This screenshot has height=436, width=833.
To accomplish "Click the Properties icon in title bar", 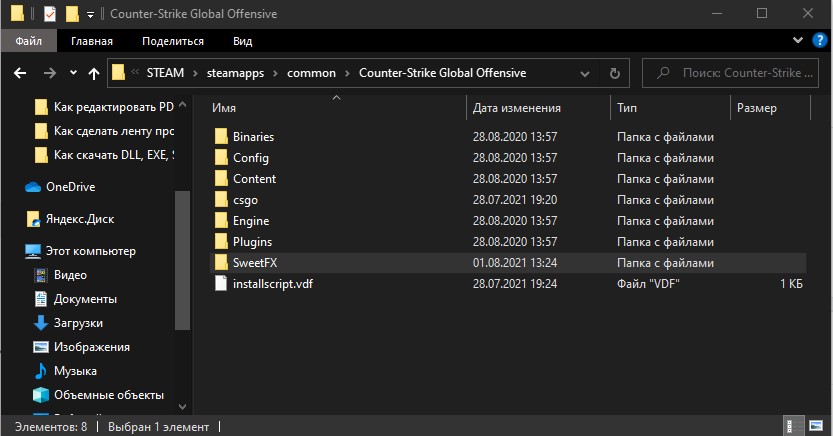I will tap(49, 14).
